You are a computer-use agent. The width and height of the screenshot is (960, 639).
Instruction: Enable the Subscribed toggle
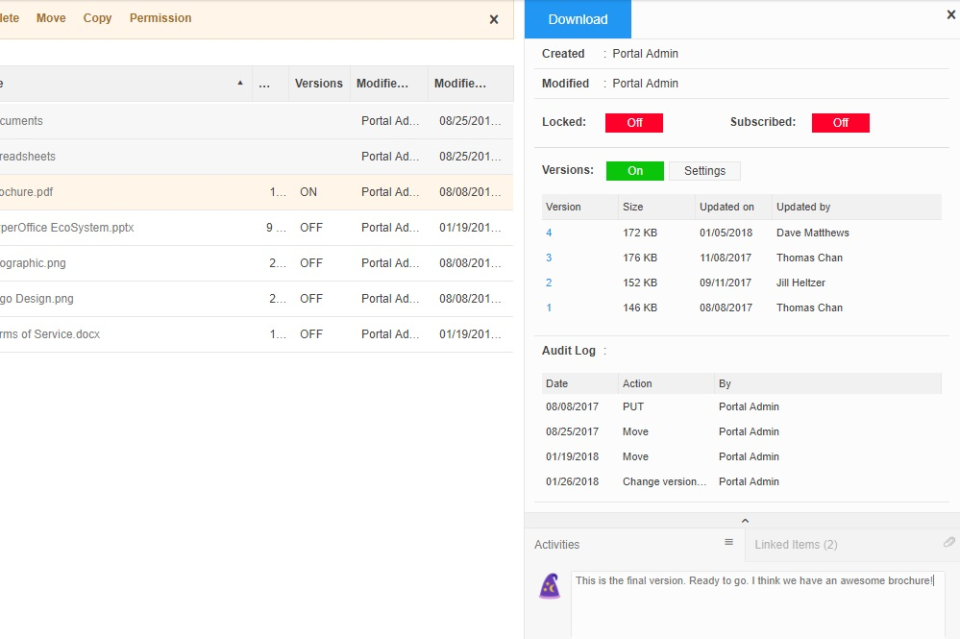click(838, 122)
